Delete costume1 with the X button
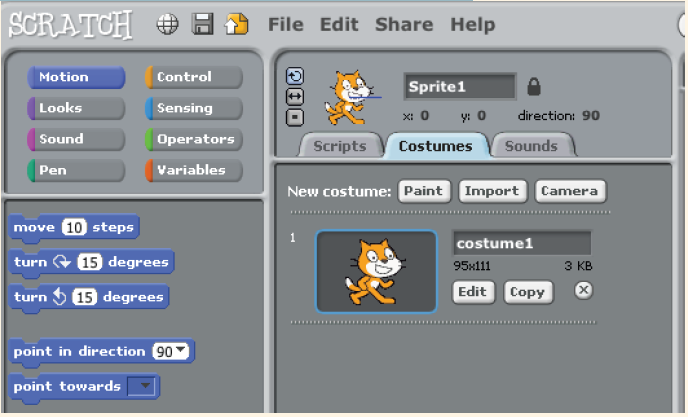 coord(584,291)
